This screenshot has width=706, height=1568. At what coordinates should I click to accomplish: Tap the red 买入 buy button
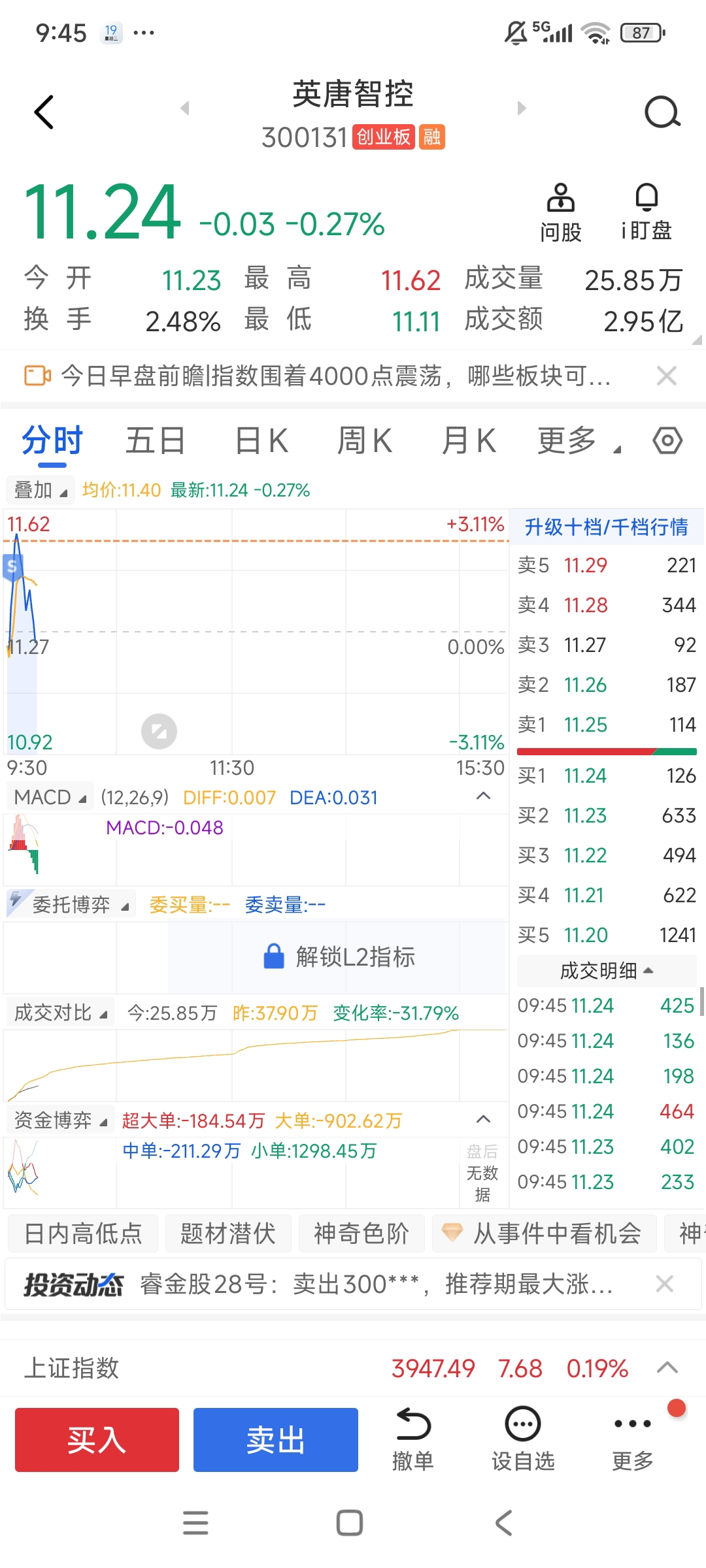pyautogui.click(x=97, y=1440)
